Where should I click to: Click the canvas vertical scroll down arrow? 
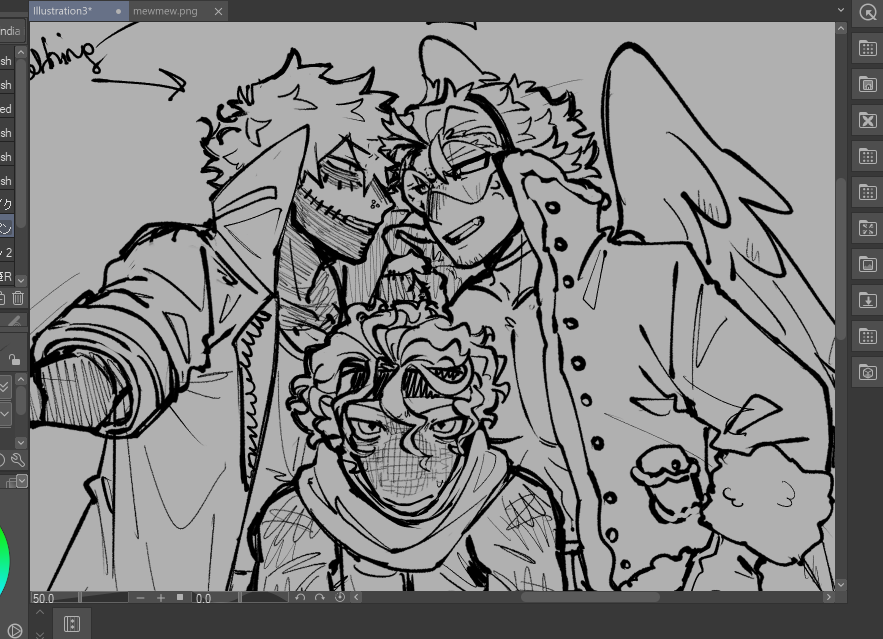841,585
